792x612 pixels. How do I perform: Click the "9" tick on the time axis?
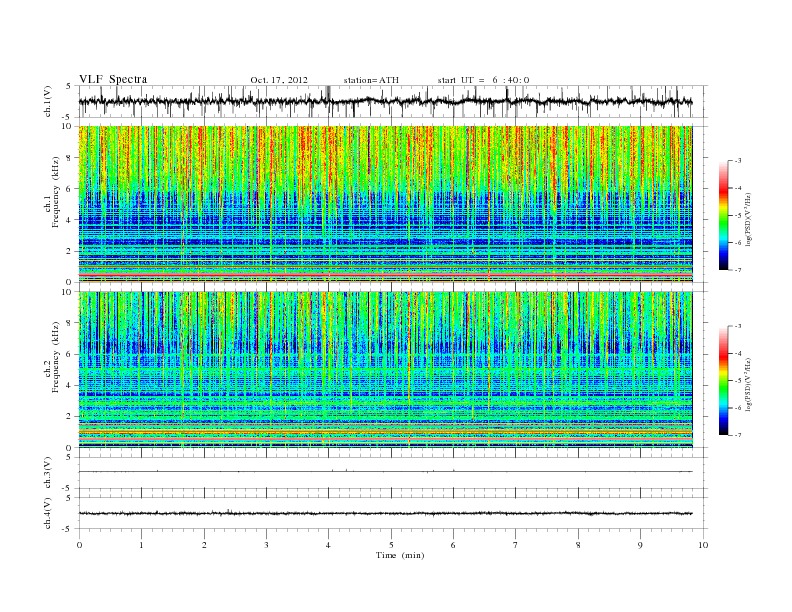pos(640,545)
